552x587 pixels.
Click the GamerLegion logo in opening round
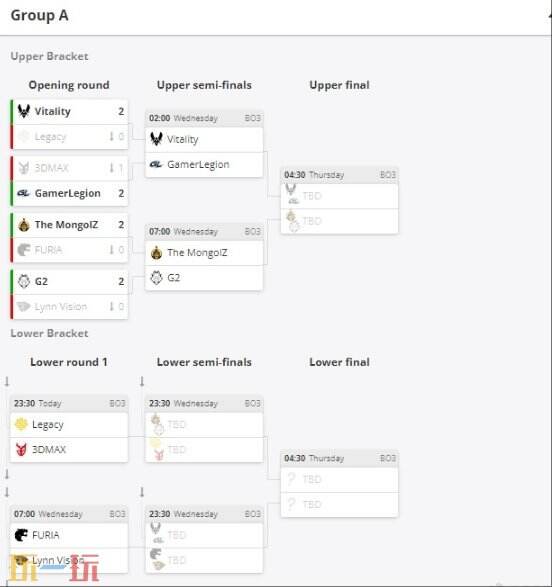point(24,193)
